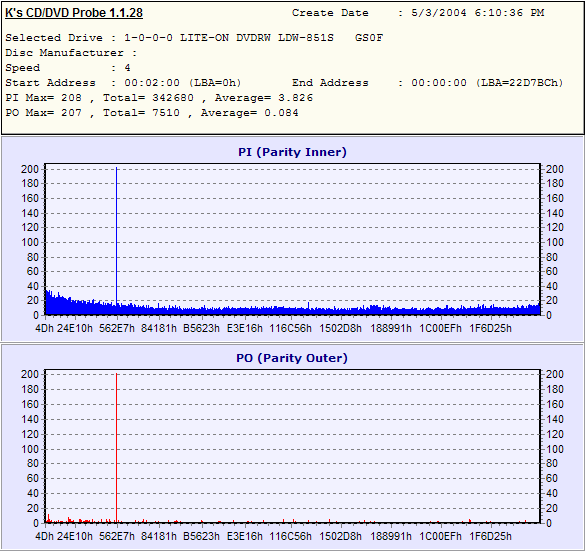Click the tall red PO spike
This screenshot has width=585, height=551.
116,448
